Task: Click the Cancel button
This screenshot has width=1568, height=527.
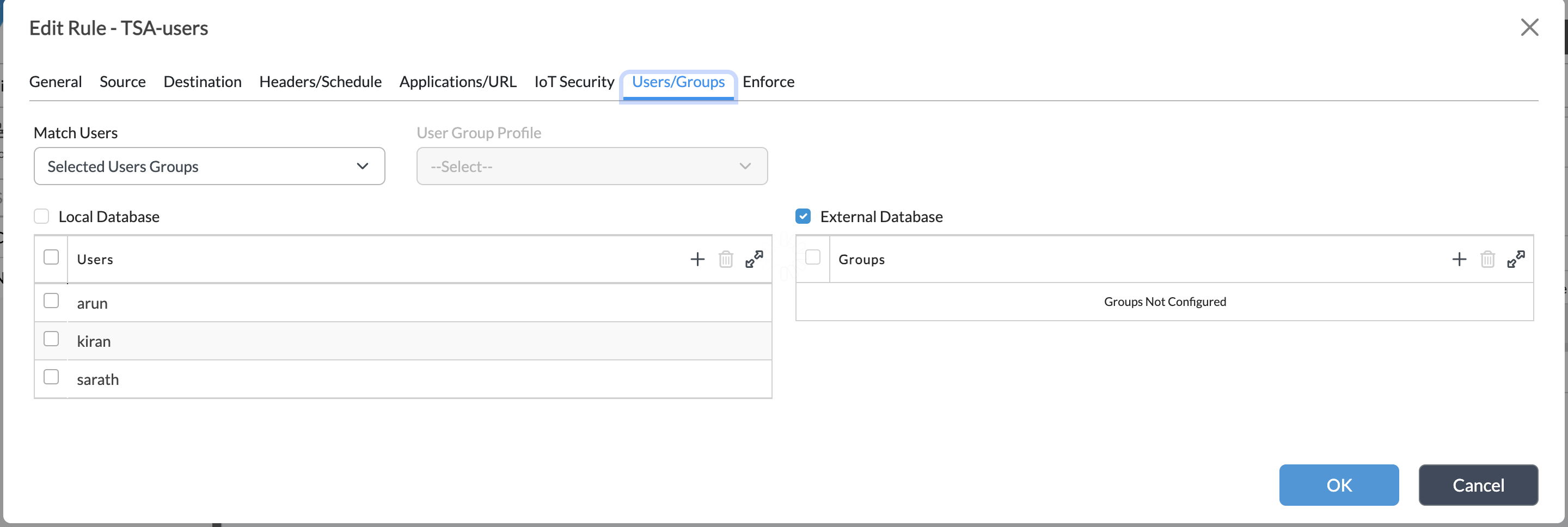Action: click(x=1478, y=485)
